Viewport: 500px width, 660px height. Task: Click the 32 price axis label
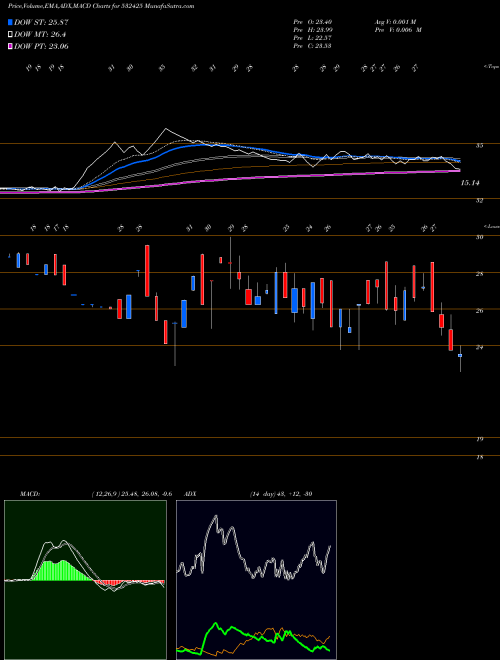479,201
